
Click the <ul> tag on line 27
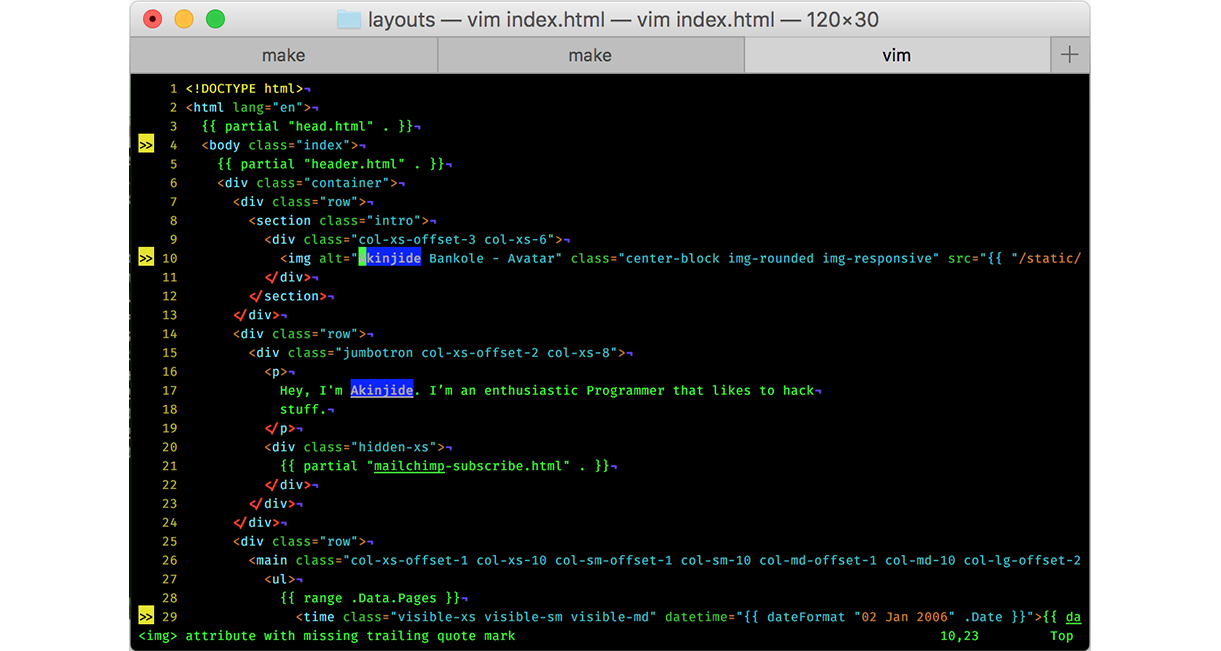click(280, 579)
